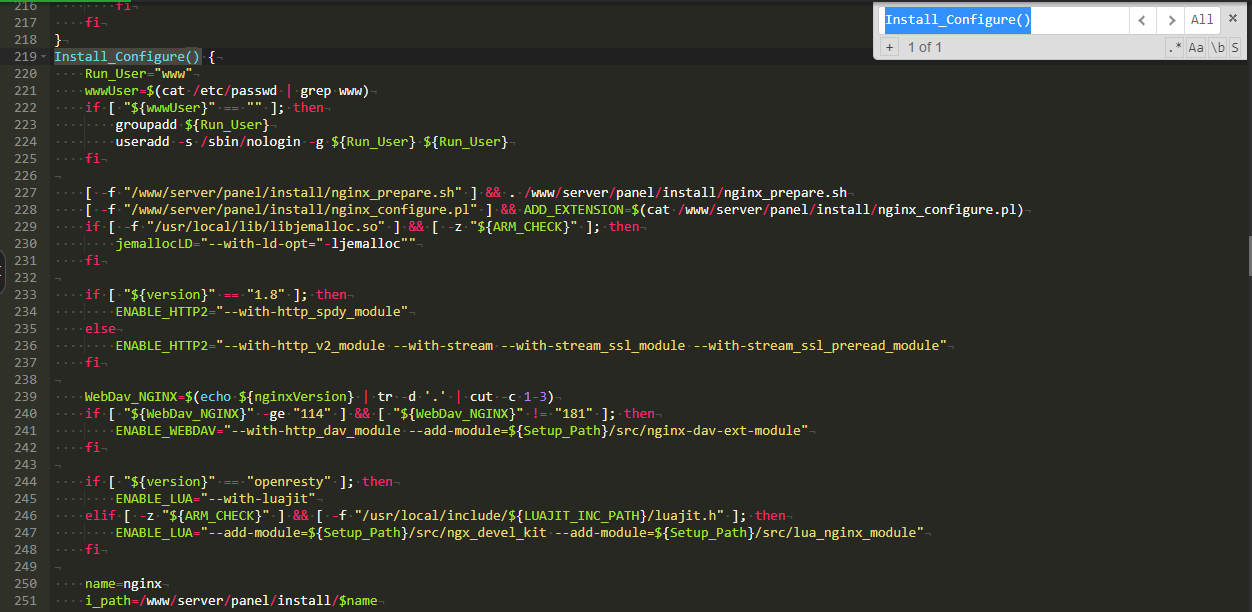Click line number 233 in gutter
This screenshot has height=612, width=1252.
point(26,294)
